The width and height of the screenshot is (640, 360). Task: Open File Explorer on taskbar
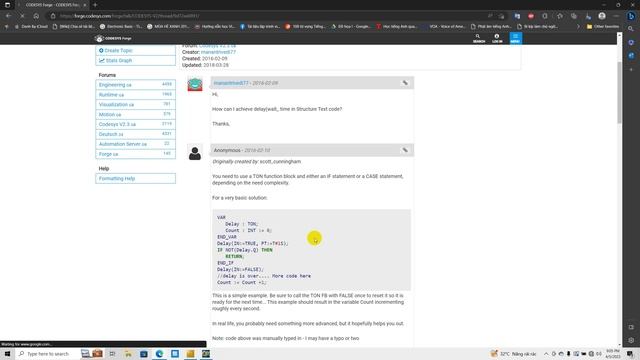click(128, 354)
